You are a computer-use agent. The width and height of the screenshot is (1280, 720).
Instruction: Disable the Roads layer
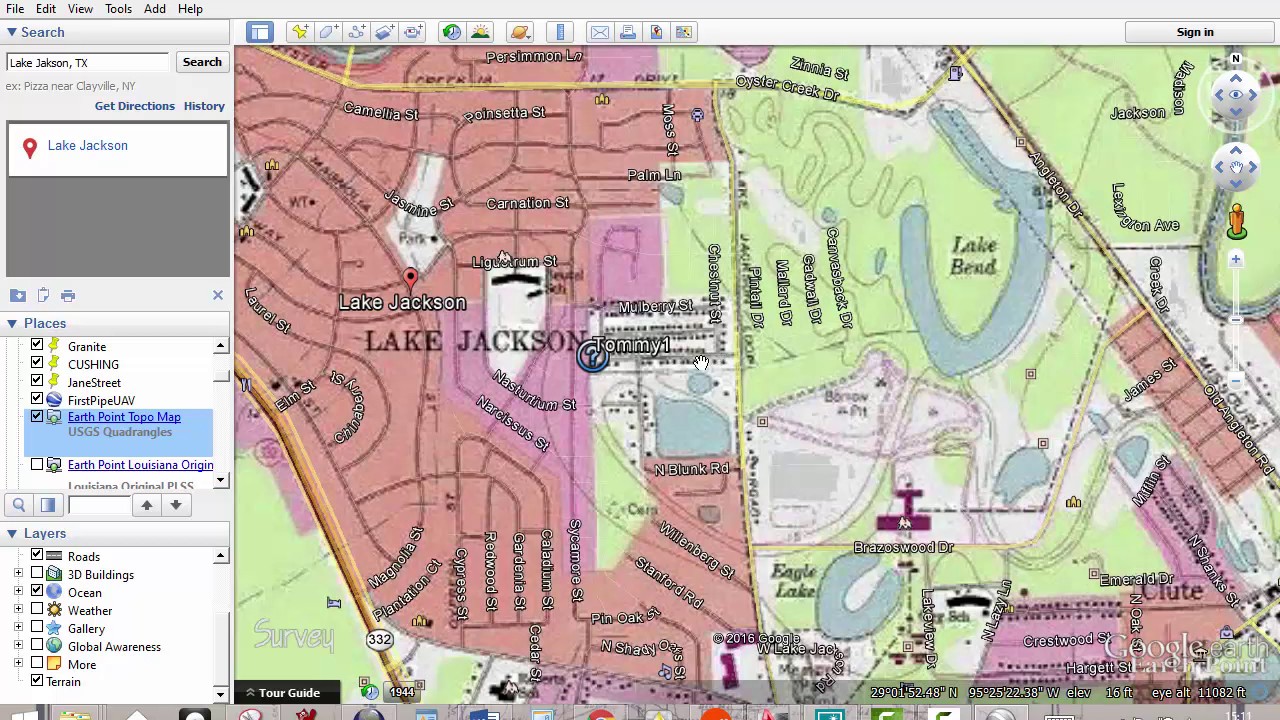click(37, 555)
